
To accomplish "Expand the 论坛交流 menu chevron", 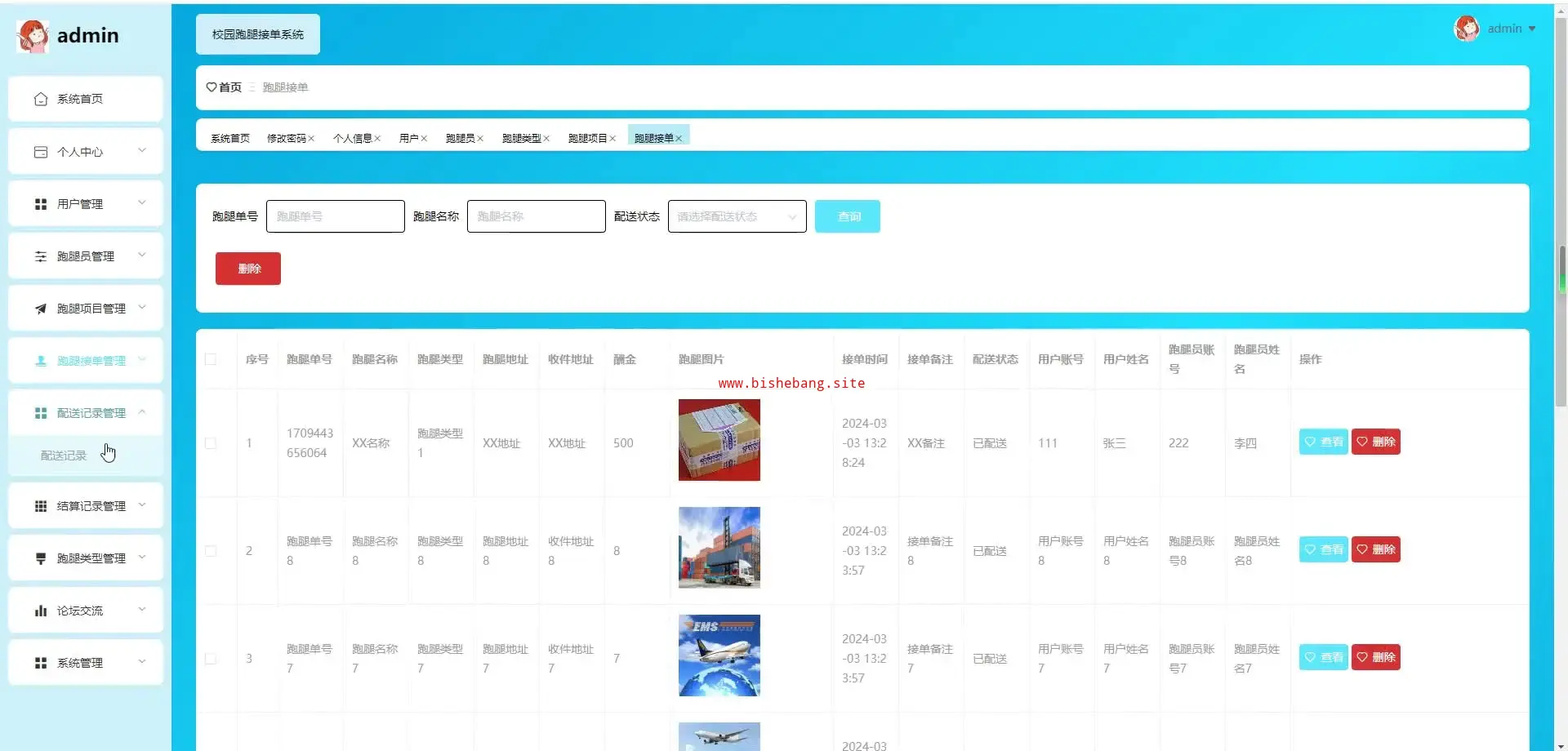I will (142, 609).
